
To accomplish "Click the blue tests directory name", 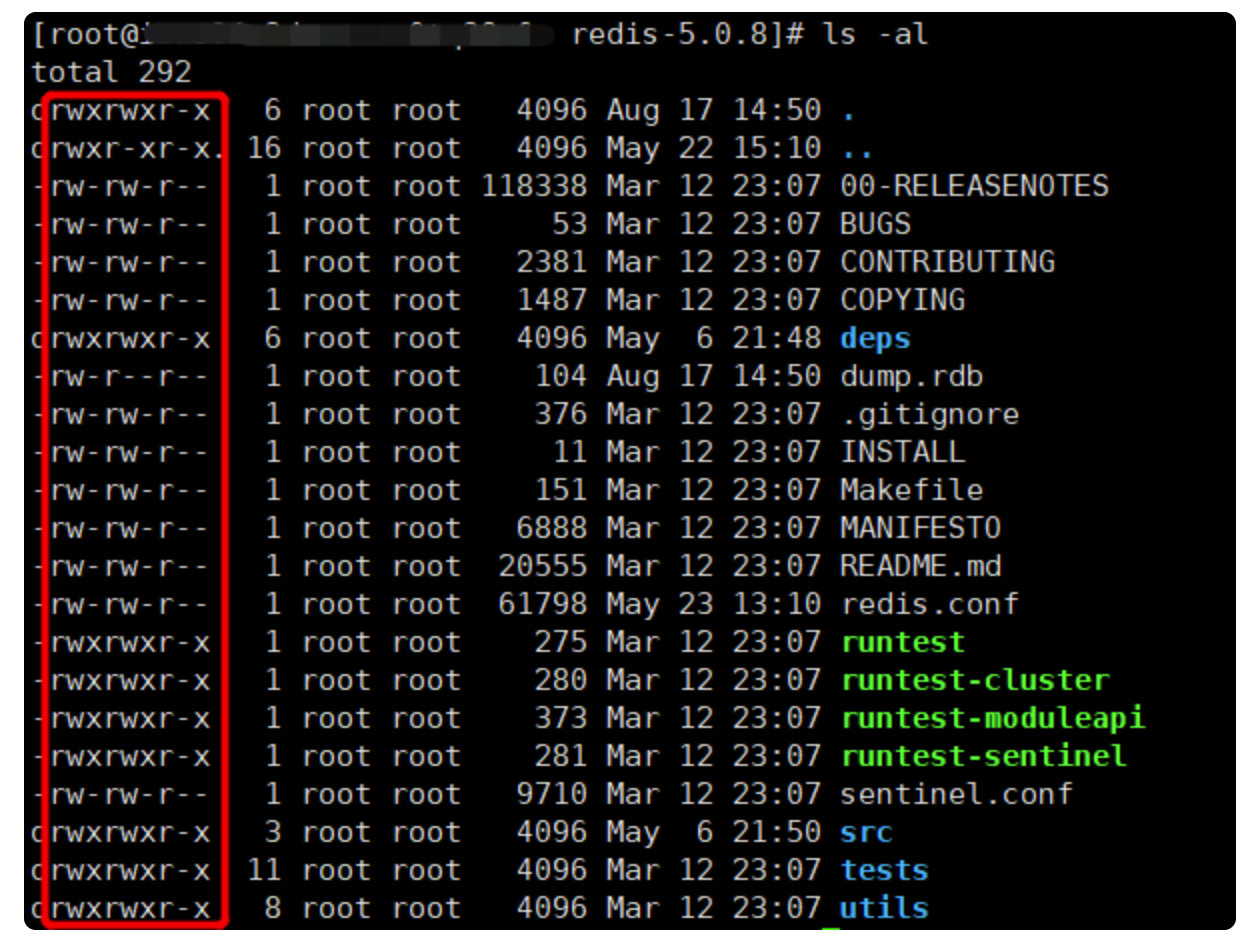I will coord(884,870).
